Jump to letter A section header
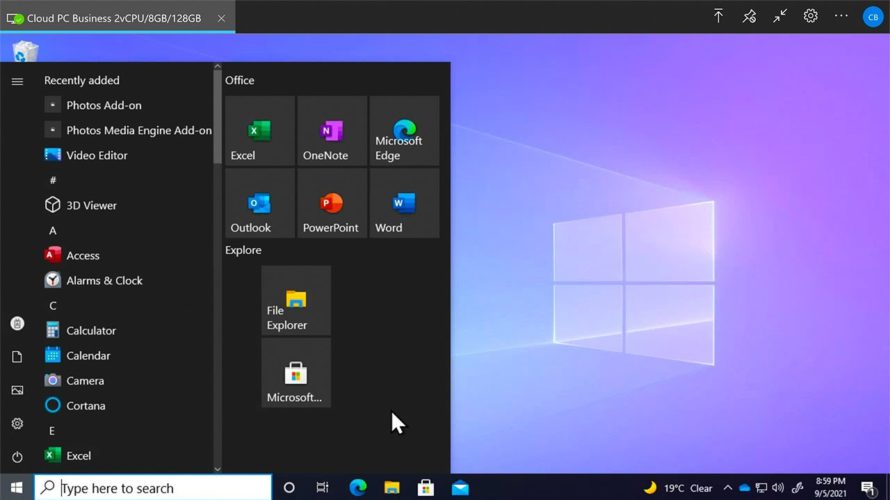Viewport: 890px width, 500px height. (x=53, y=230)
